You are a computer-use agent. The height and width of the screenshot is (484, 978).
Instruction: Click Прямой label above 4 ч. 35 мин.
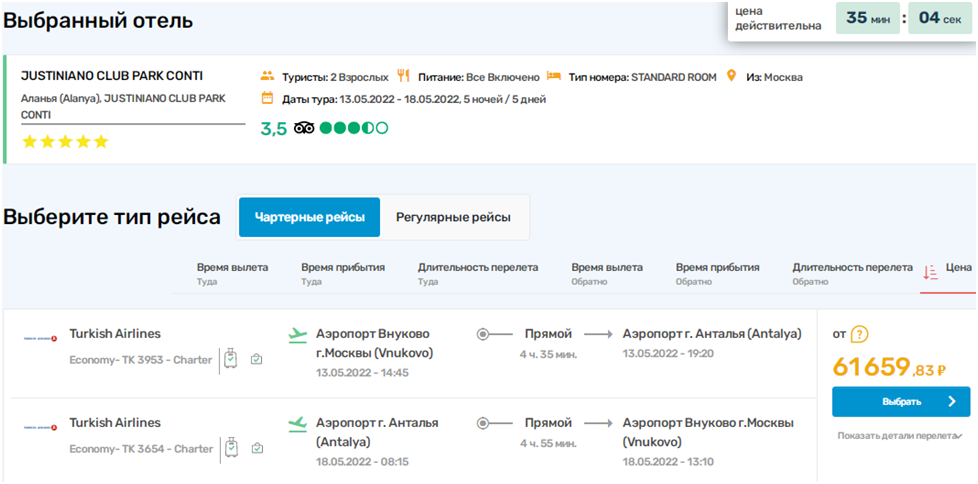coord(548,334)
